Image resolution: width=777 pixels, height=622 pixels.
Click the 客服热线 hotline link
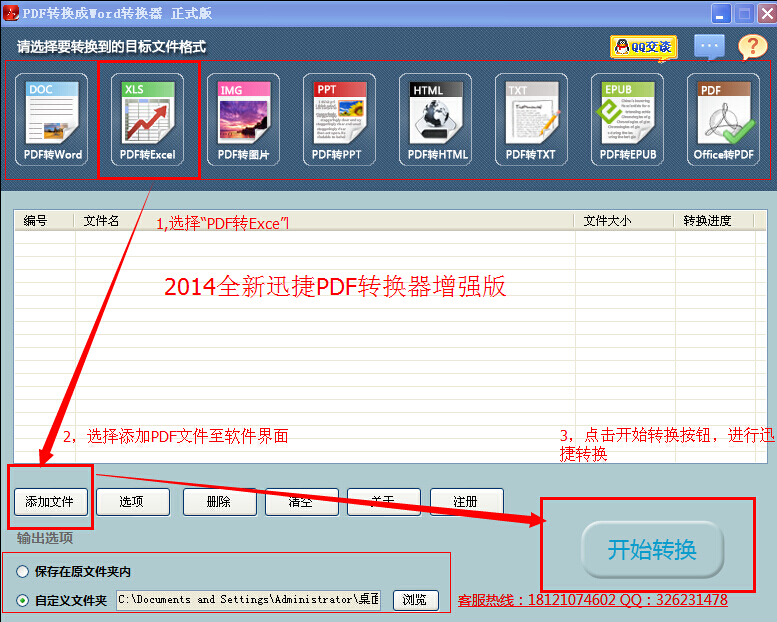[592, 600]
